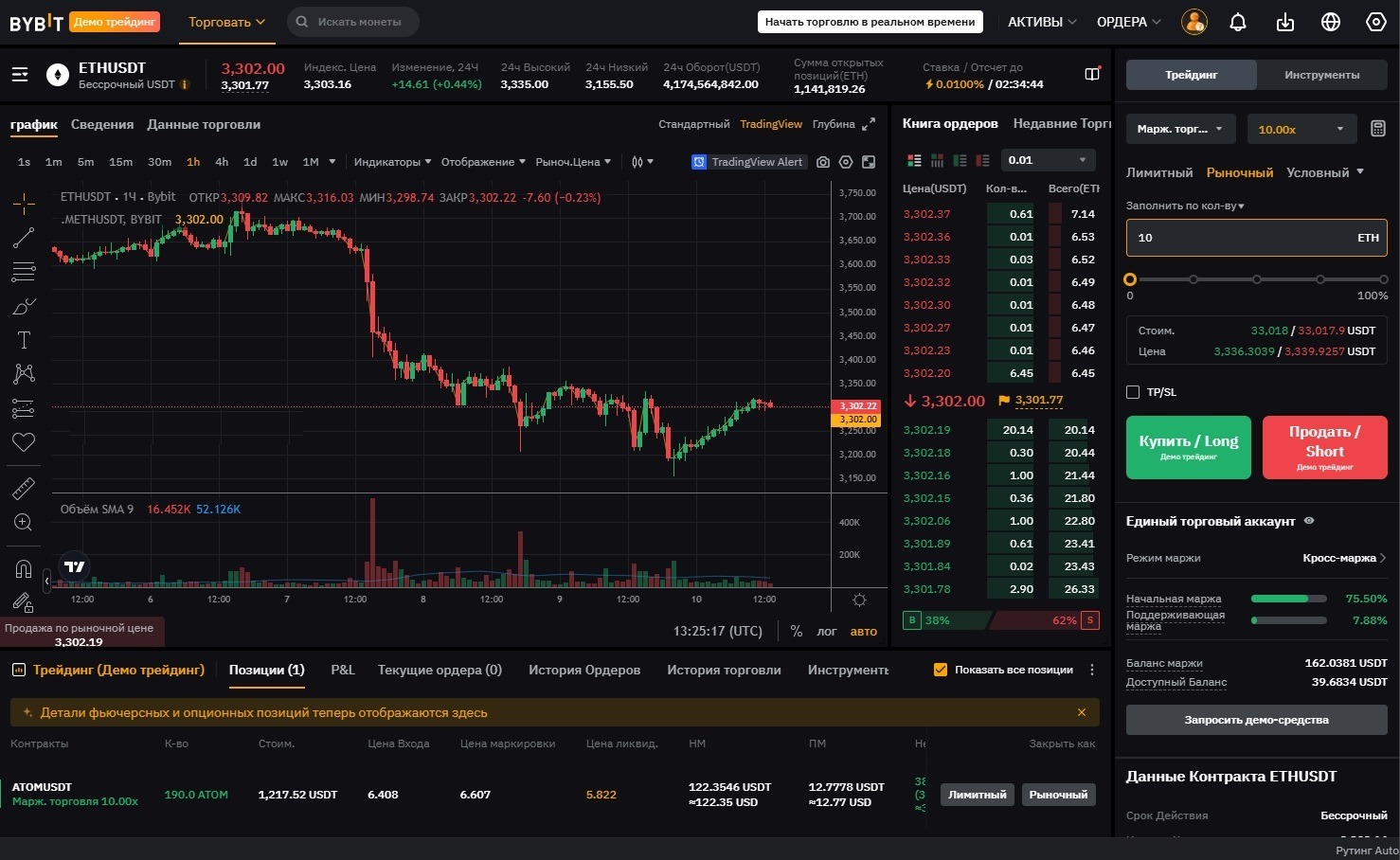Image resolution: width=1400 pixels, height=860 pixels.
Task: Toggle the magnet mode icon
Action: coord(24,568)
